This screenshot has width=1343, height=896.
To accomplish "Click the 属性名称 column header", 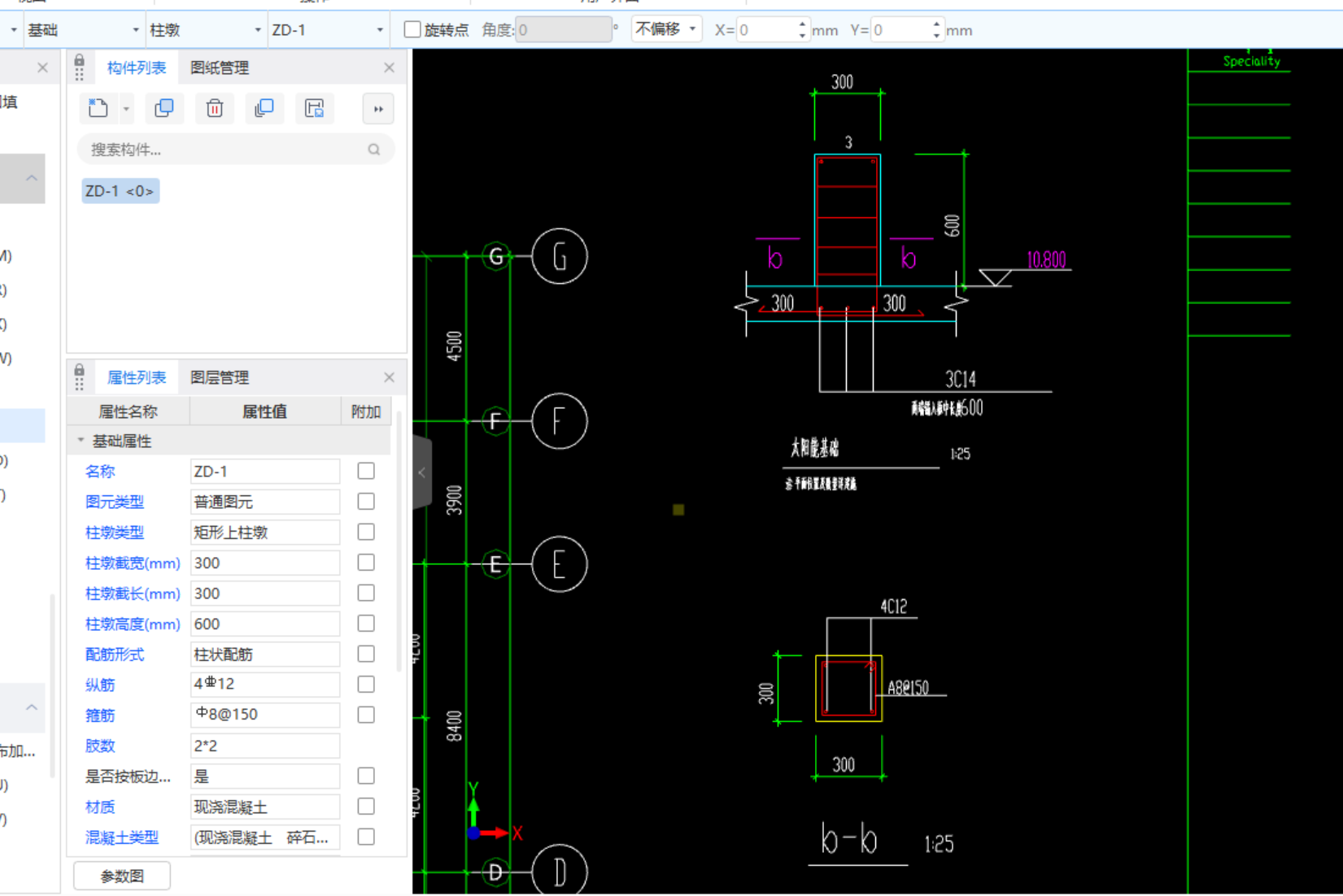I will [x=128, y=411].
